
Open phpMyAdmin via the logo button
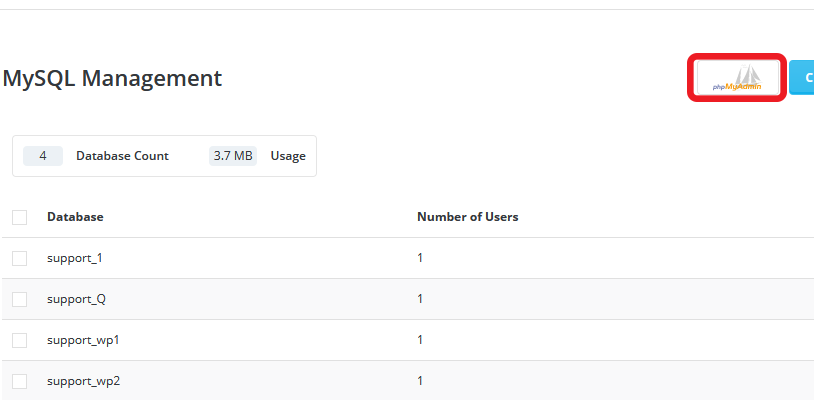pos(737,77)
